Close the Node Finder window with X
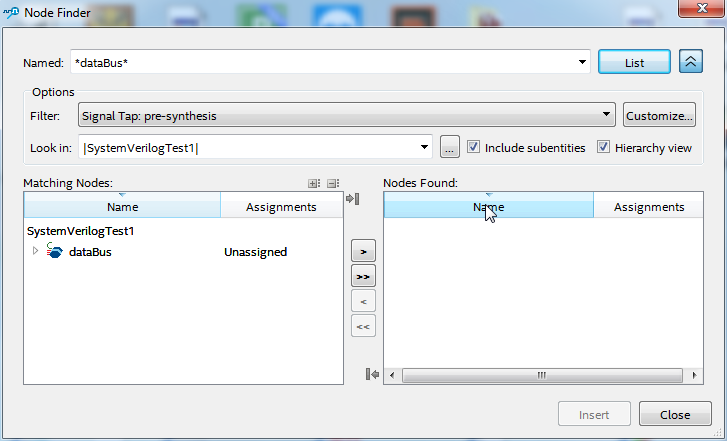Viewport: 727px width, 441px height. (701, 8)
